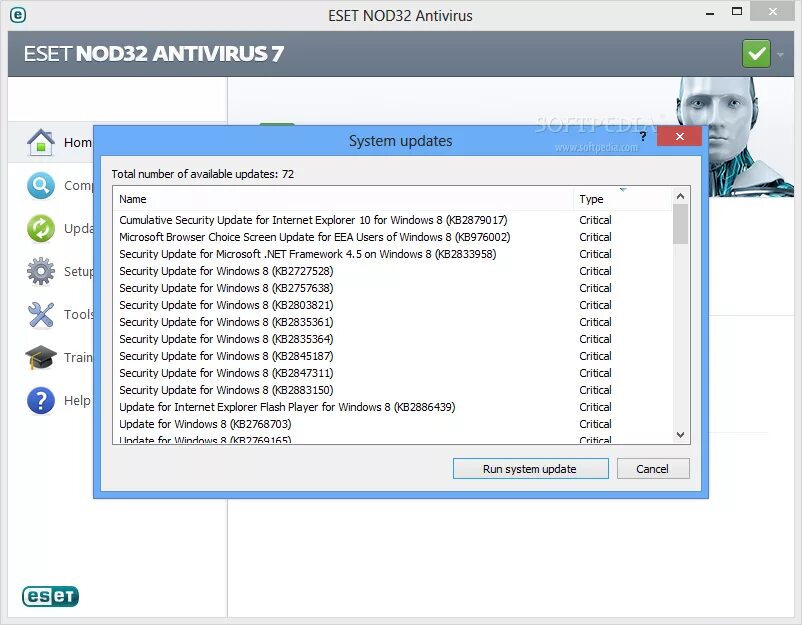Click ESET app icon in title bar

click(x=18, y=15)
